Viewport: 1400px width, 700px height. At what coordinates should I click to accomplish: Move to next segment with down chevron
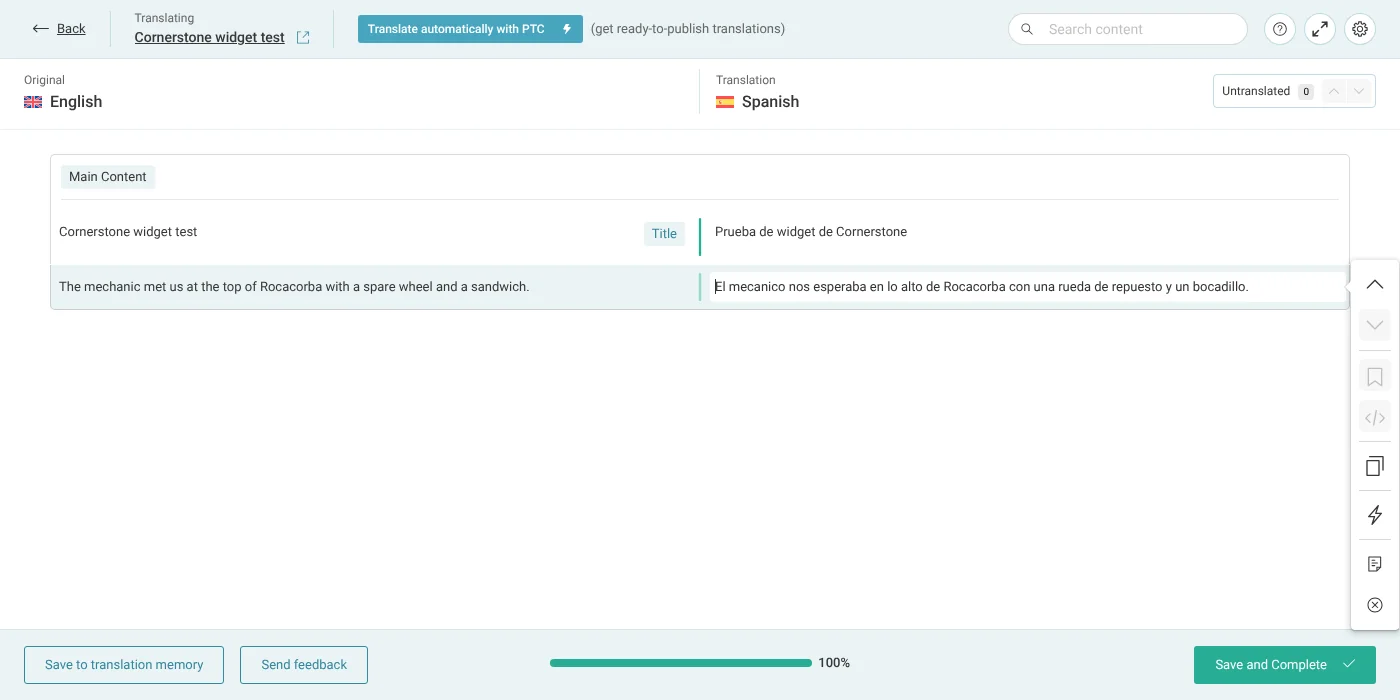coord(1375,325)
